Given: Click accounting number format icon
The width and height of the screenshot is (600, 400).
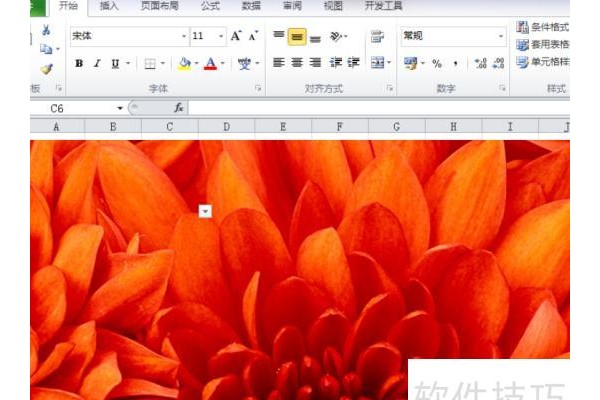Looking at the screenshot, I should (x=411, y=63).
